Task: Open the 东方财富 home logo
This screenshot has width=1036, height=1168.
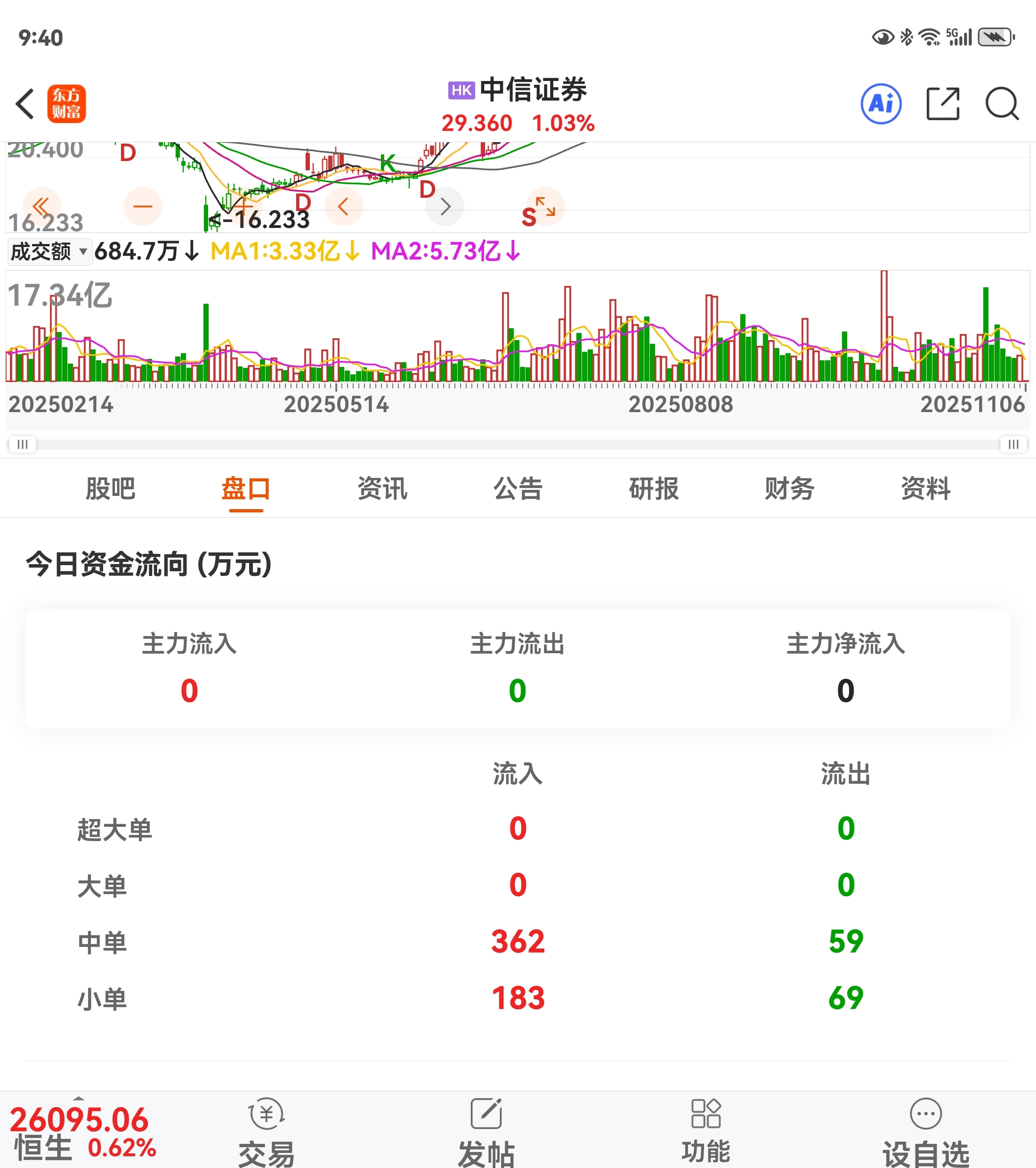Action: coord(66,104)
